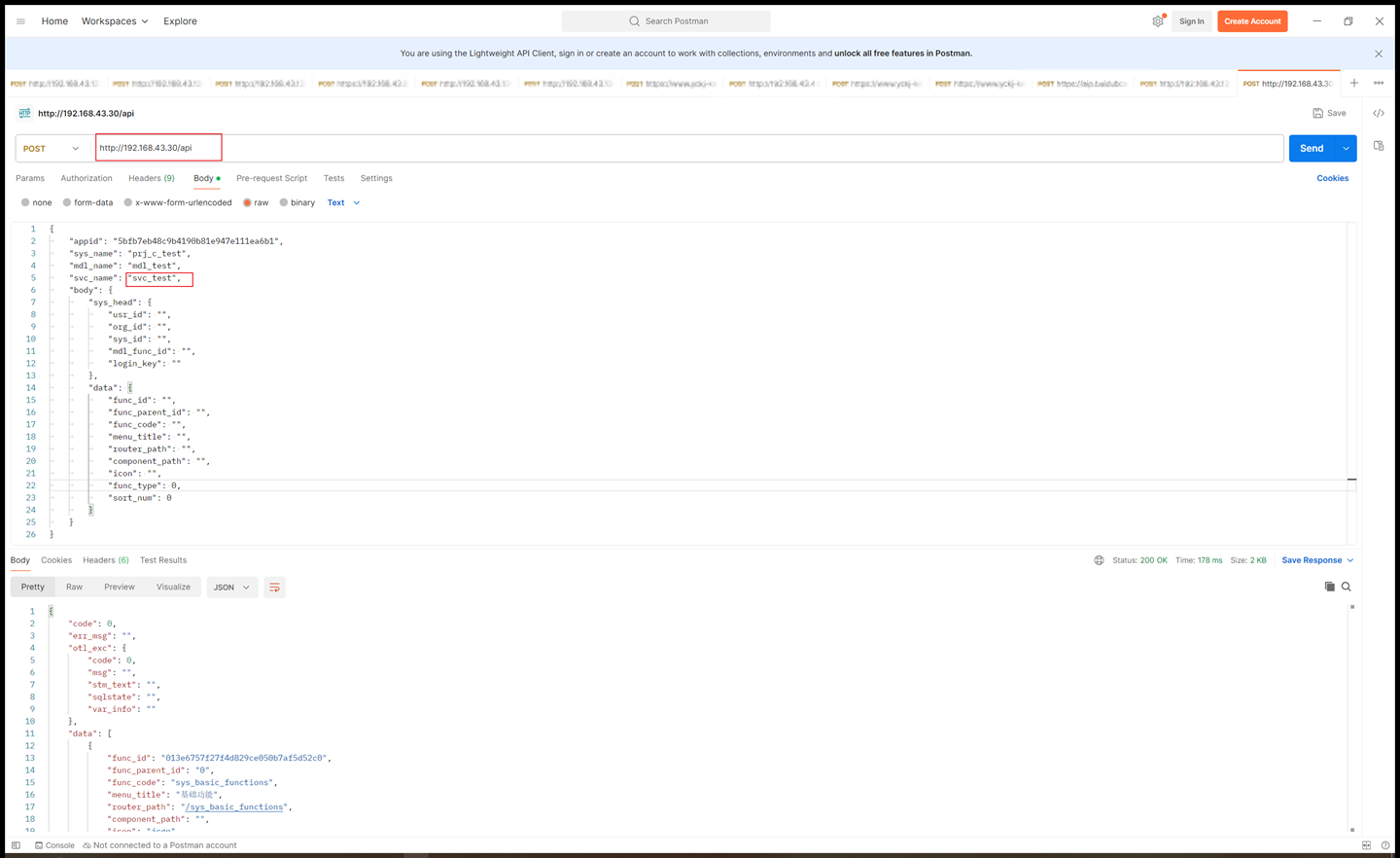Viewport: 1400px width, 858px height.
Task: Switch to the Tests tab
Action: (x=333, y=179)
